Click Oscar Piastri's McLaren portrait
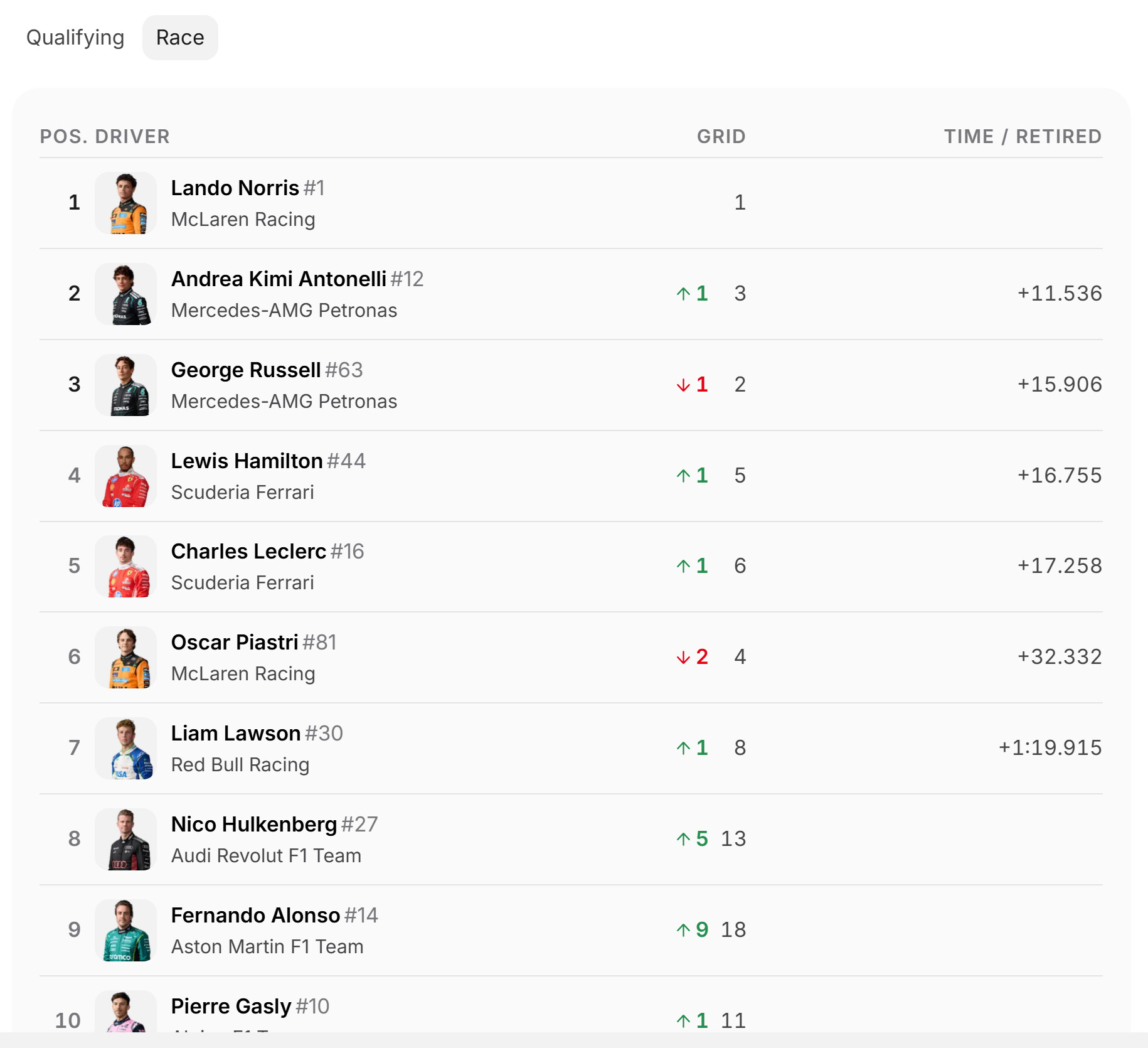 tap(125, 658)
